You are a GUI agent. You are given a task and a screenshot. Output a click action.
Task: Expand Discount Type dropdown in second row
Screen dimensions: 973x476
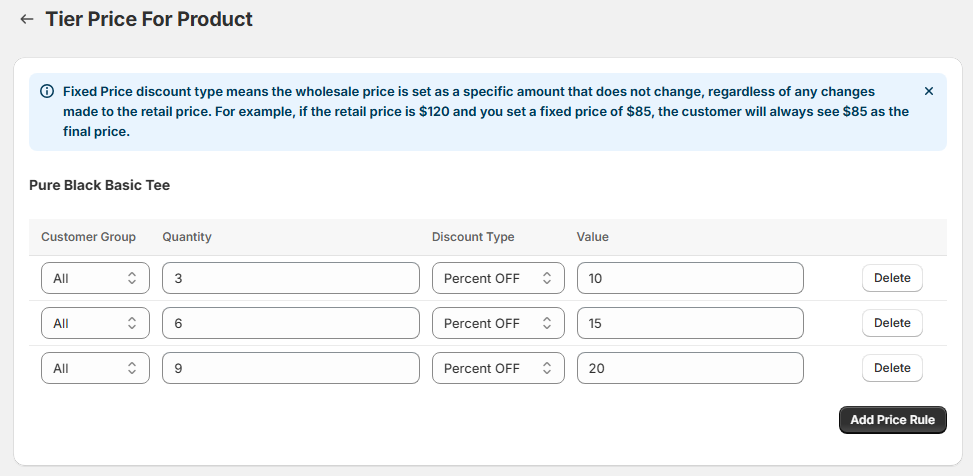(x=498, y=323)
